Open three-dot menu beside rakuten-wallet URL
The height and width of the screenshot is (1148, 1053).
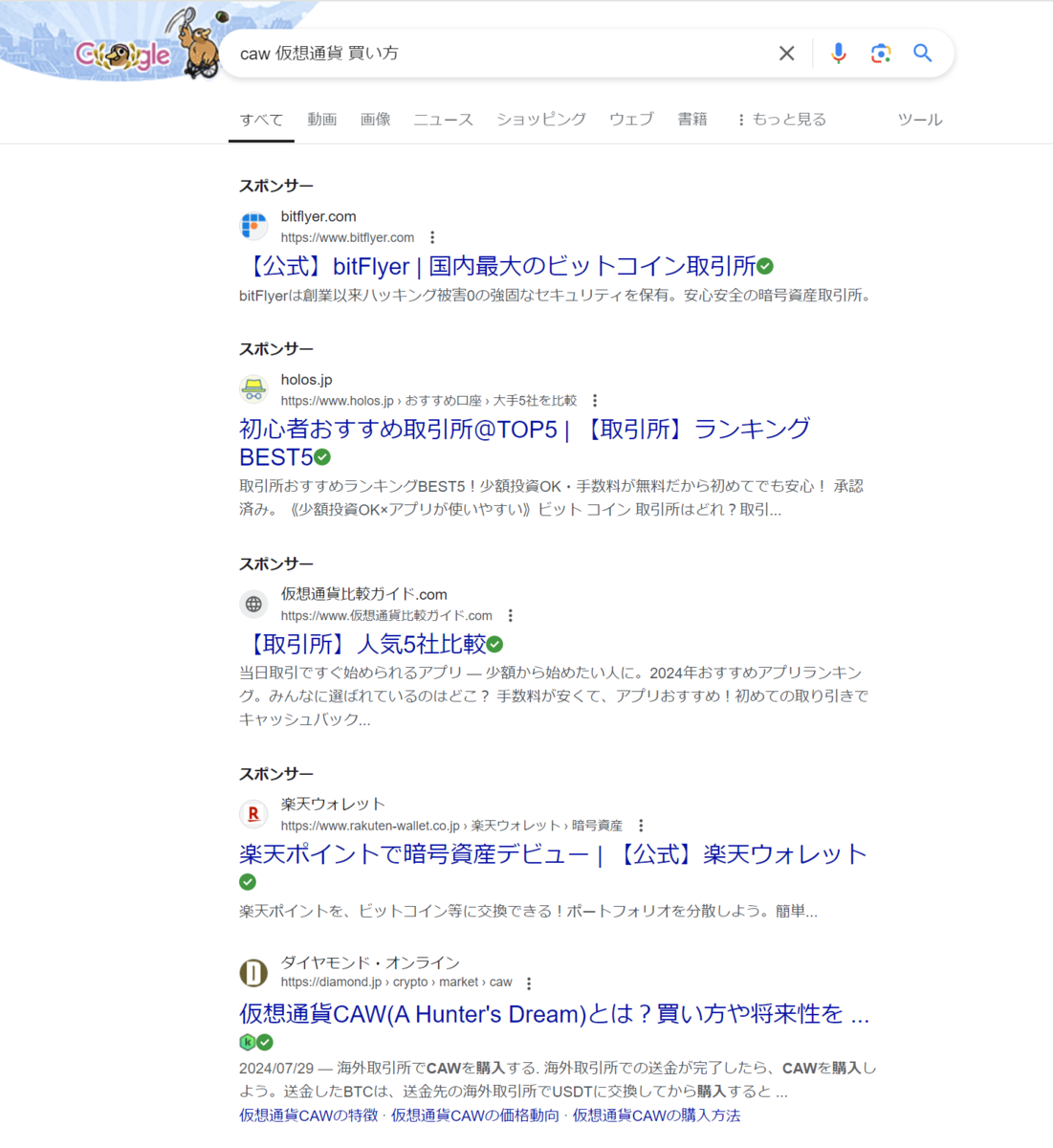(x=641, y=826)
